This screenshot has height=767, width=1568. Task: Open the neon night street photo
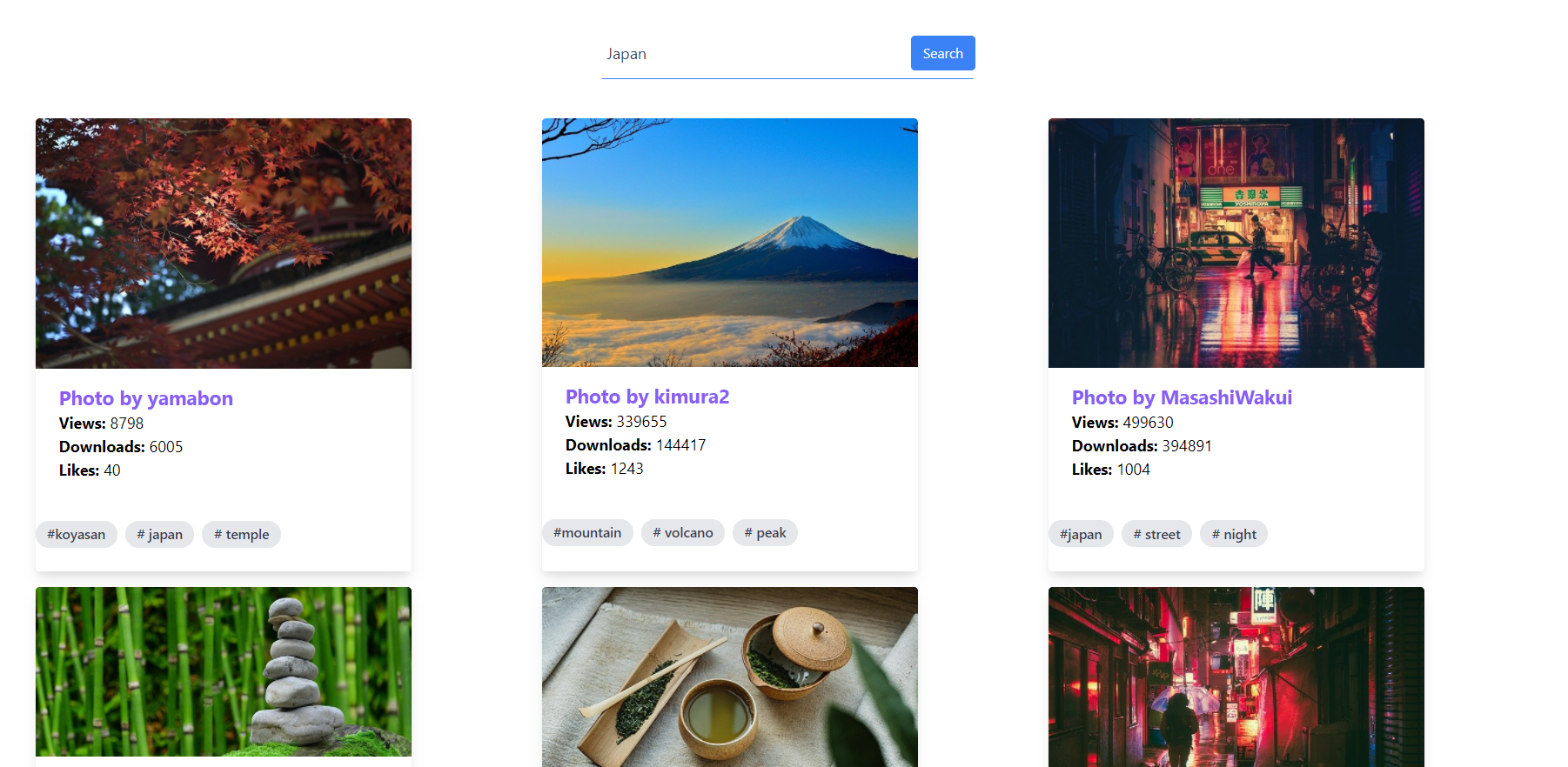click(1236, 243)
